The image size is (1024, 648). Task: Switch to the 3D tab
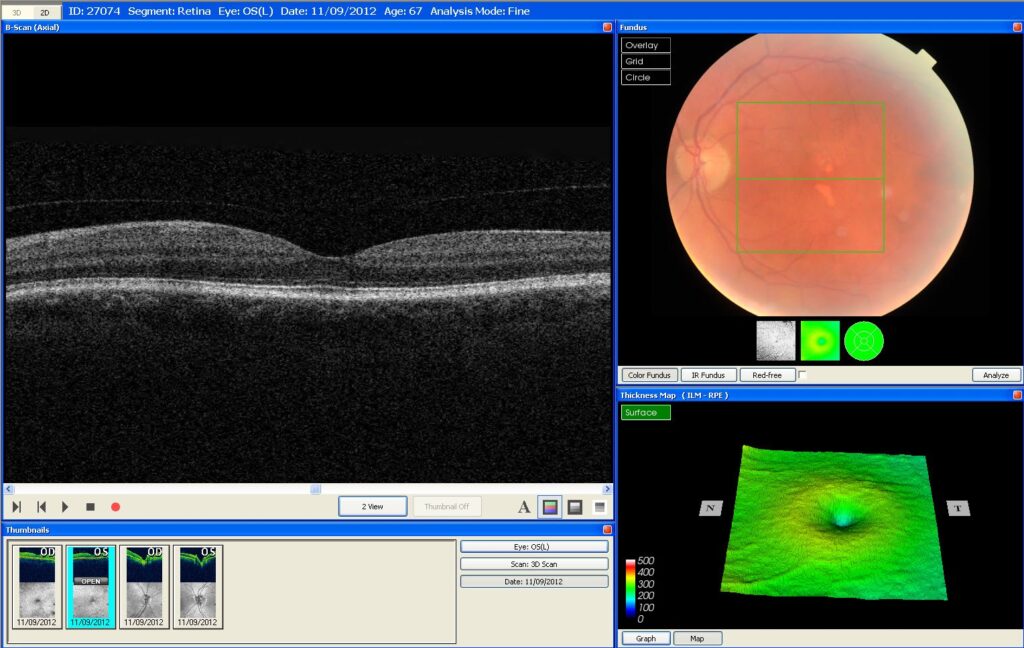17,12
